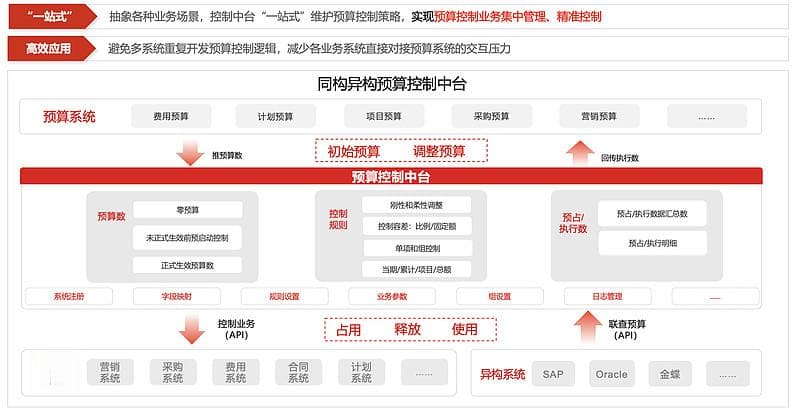Click the red 预算控制中台 banner
The height and width of the screenshot is (414, 800).
[x=391, y=177]
